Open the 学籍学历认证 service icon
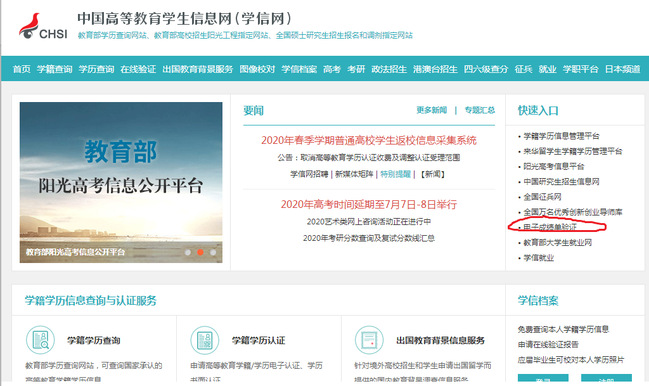The height and width of the screenshot is (386, 649). [204, 340]
